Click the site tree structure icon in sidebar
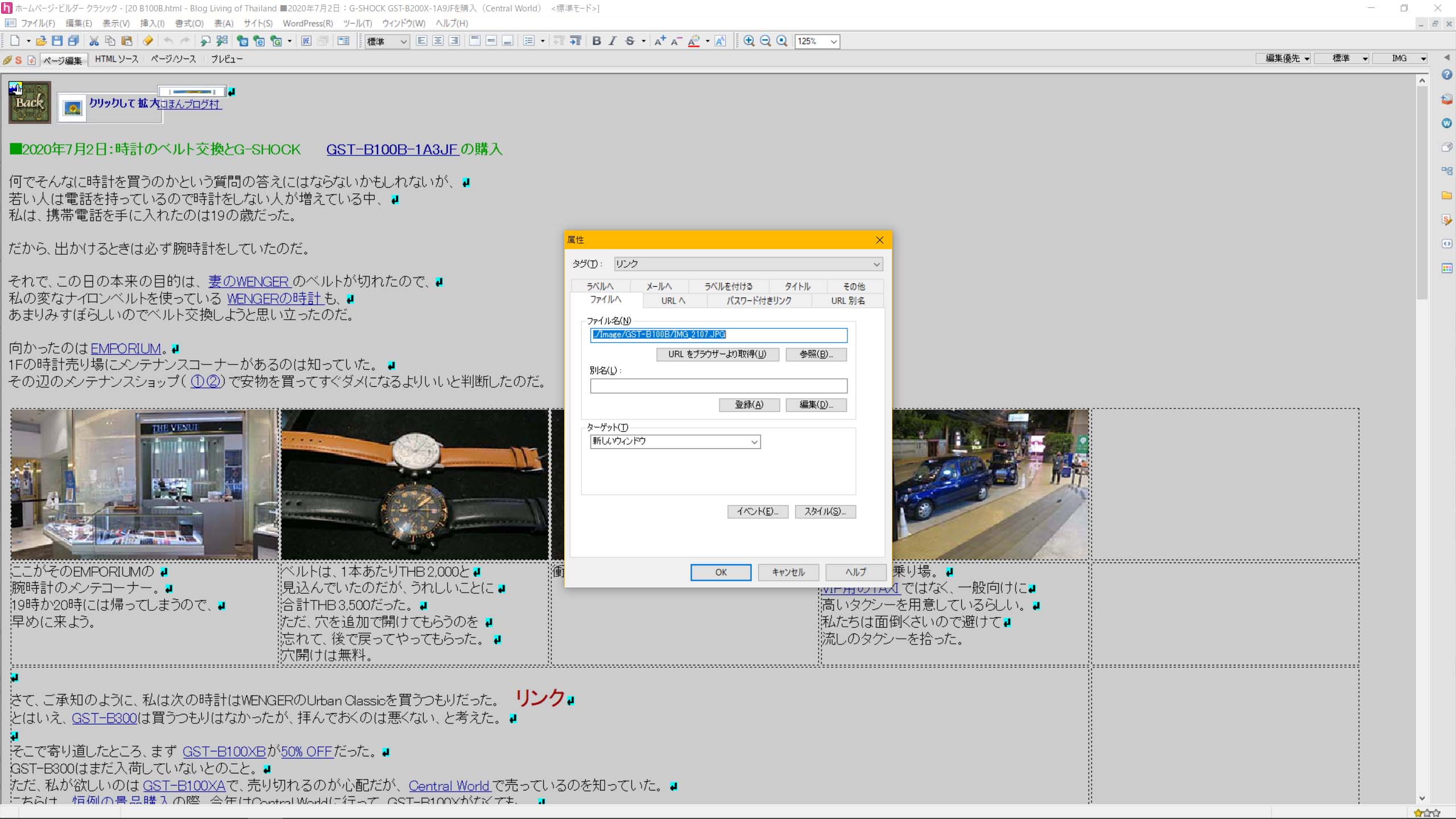 [1447, 171]
